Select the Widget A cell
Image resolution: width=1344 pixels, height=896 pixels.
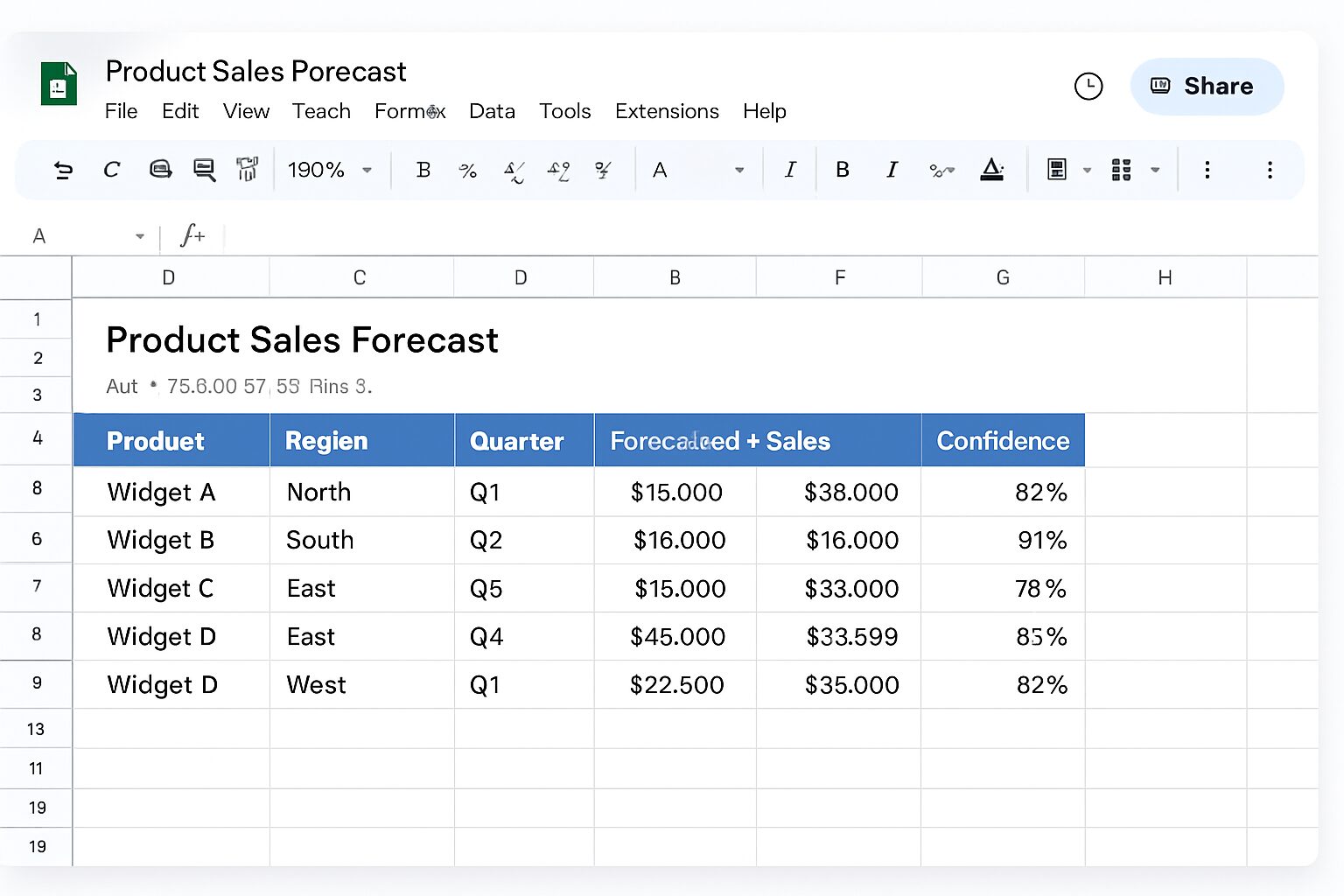click(x=171, y=492)
